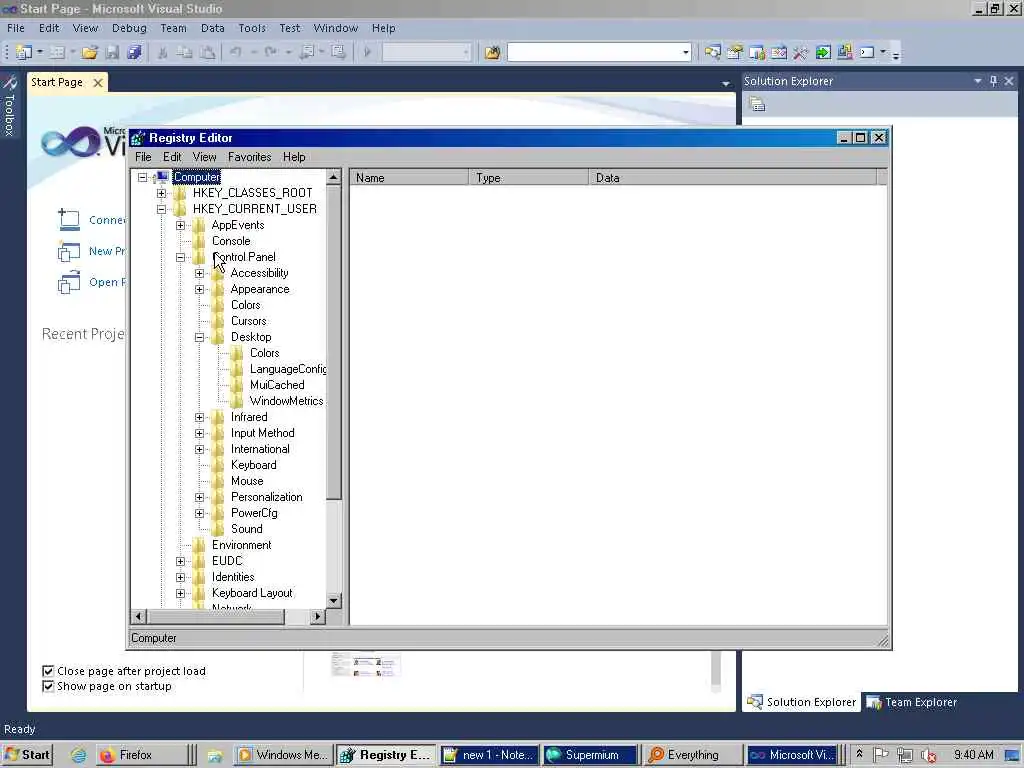Screen dimensions: 1024x768
Task: Toggle Close page after project load checkbox
Action: [48, 671]
